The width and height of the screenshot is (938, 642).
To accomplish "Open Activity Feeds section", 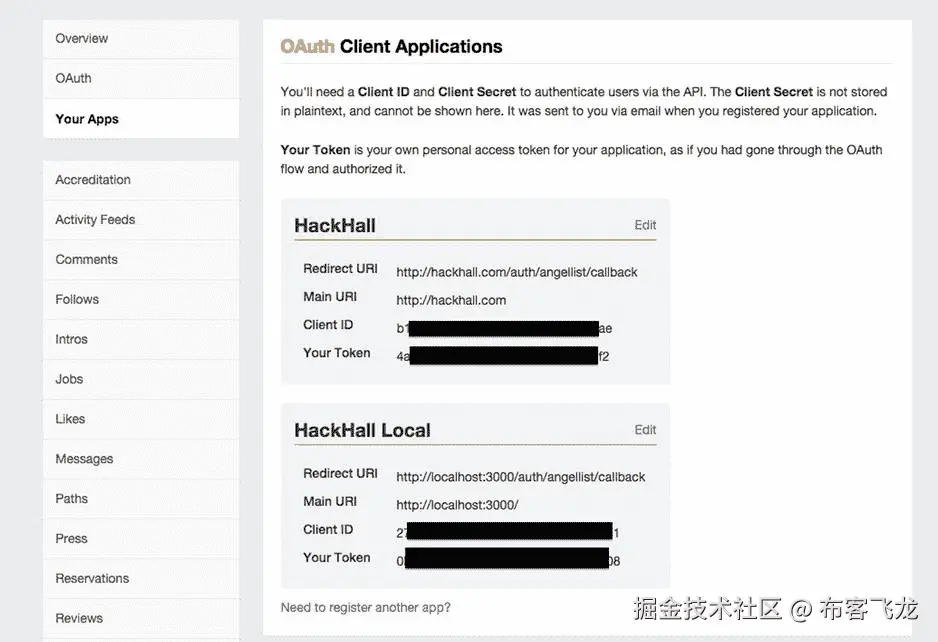I will click(x=141, y=220).
